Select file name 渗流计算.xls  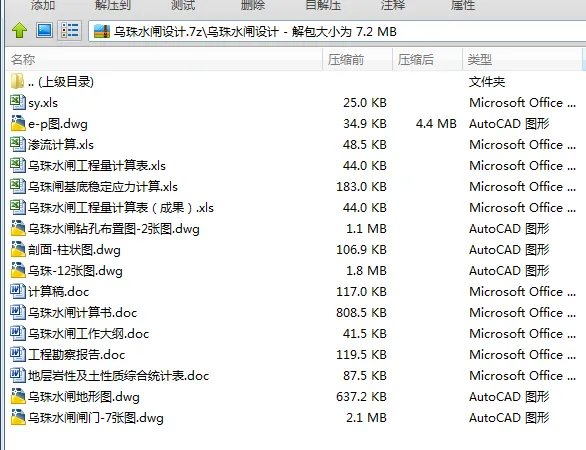pos(61,145)
